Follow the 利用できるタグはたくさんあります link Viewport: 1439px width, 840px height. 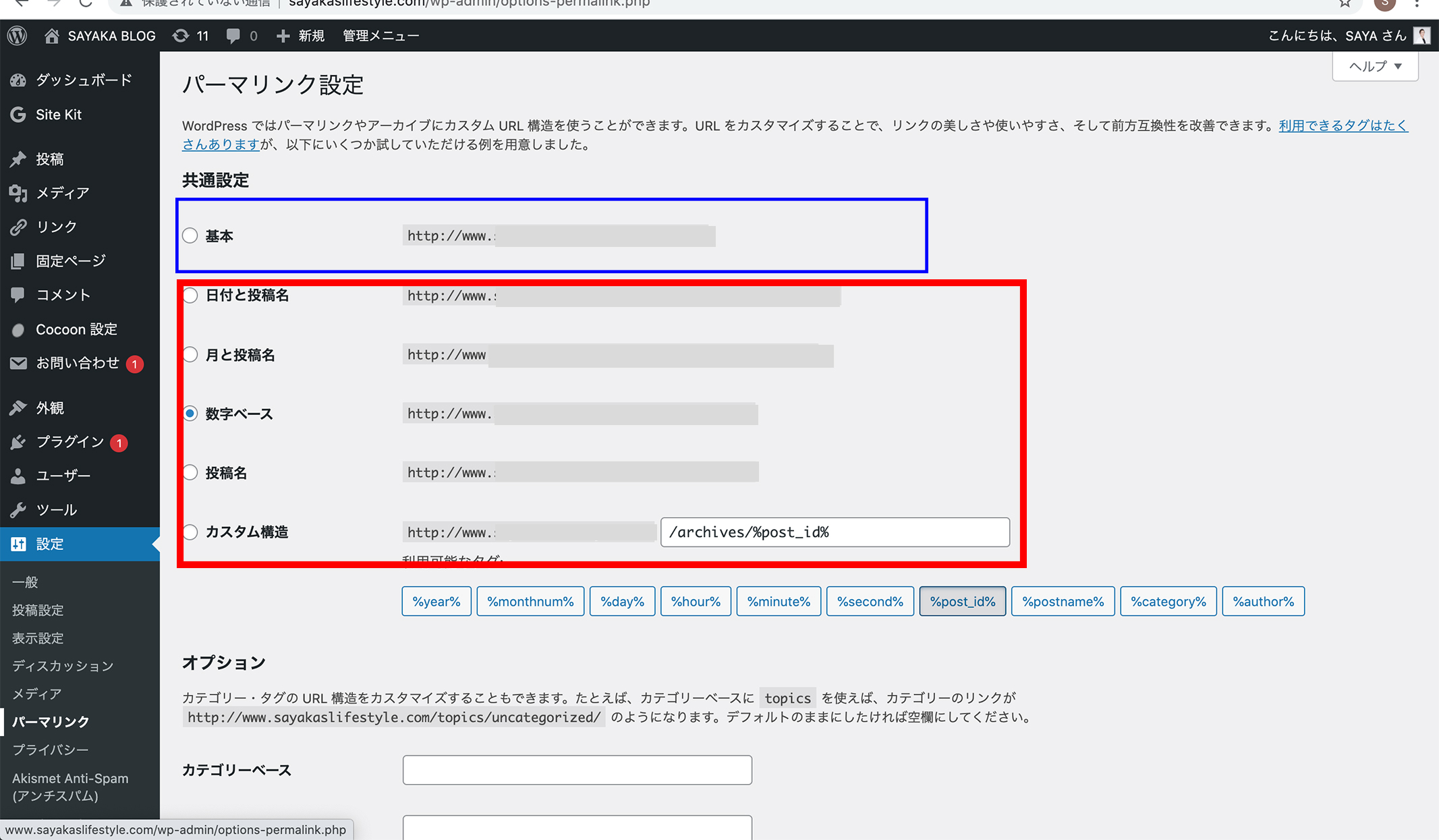pos(1343,125)
